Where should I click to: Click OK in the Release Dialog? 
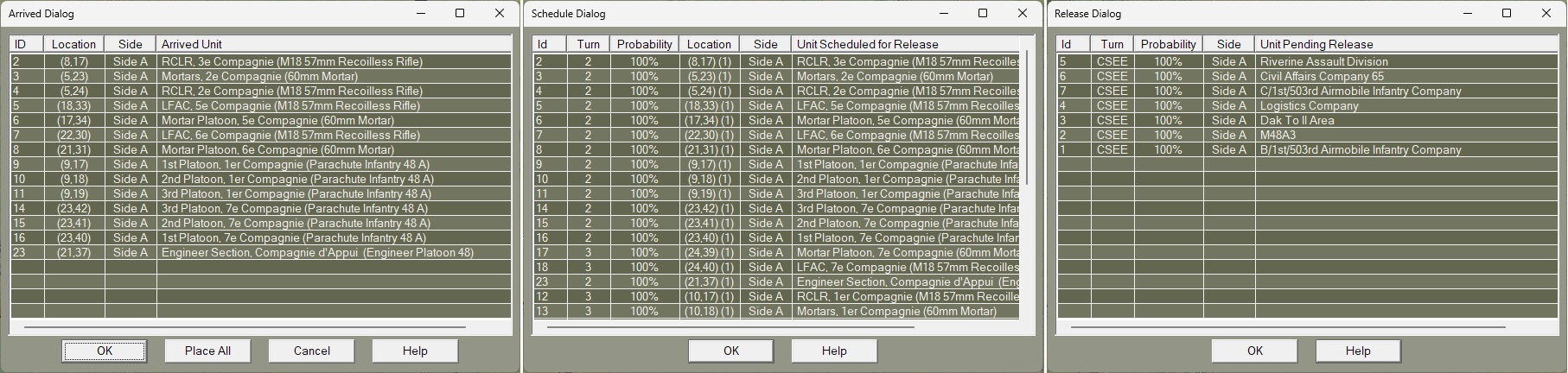(x=1255, y=351)
